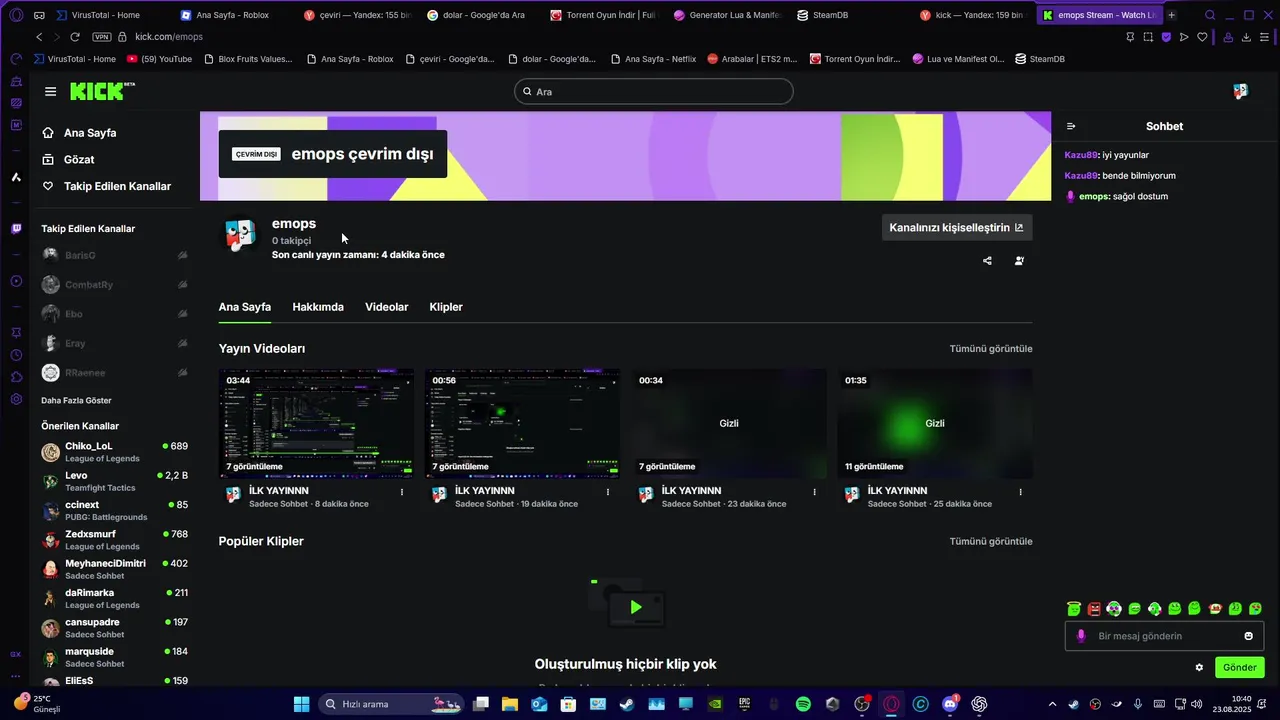Open the 03:44 stream video thumbnail
The height and width of the screenshot is (720, 1280).
(316, 423)
